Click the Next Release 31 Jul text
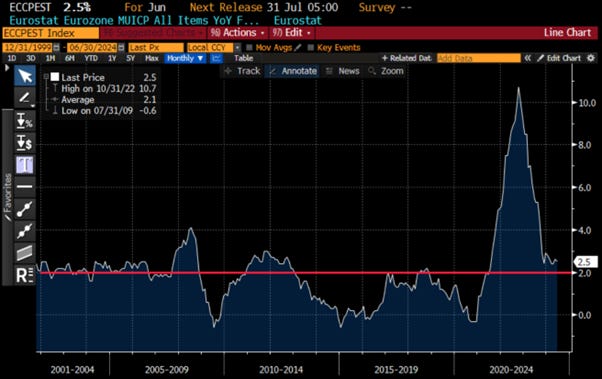Viewport: 602px width, 379px height. click(x=264, y=7)
